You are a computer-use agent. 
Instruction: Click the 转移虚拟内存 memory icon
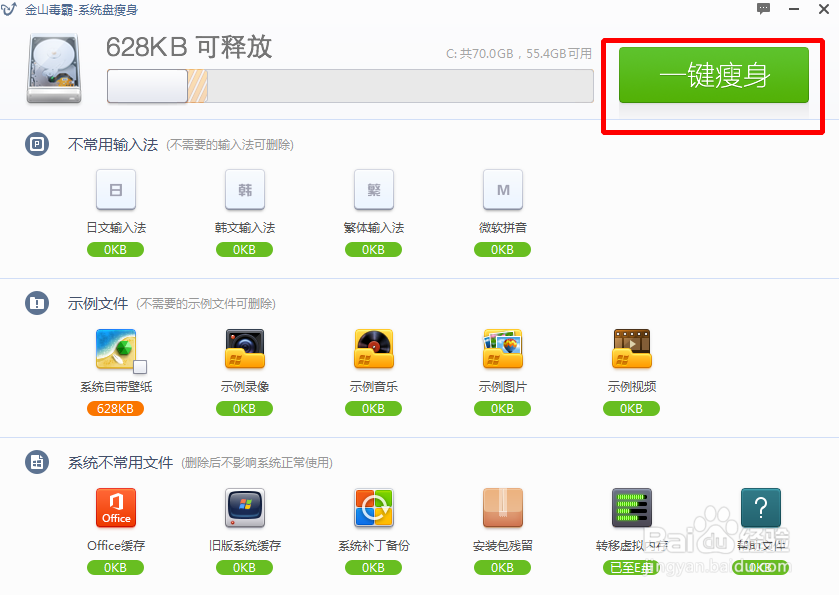point(631,508)
